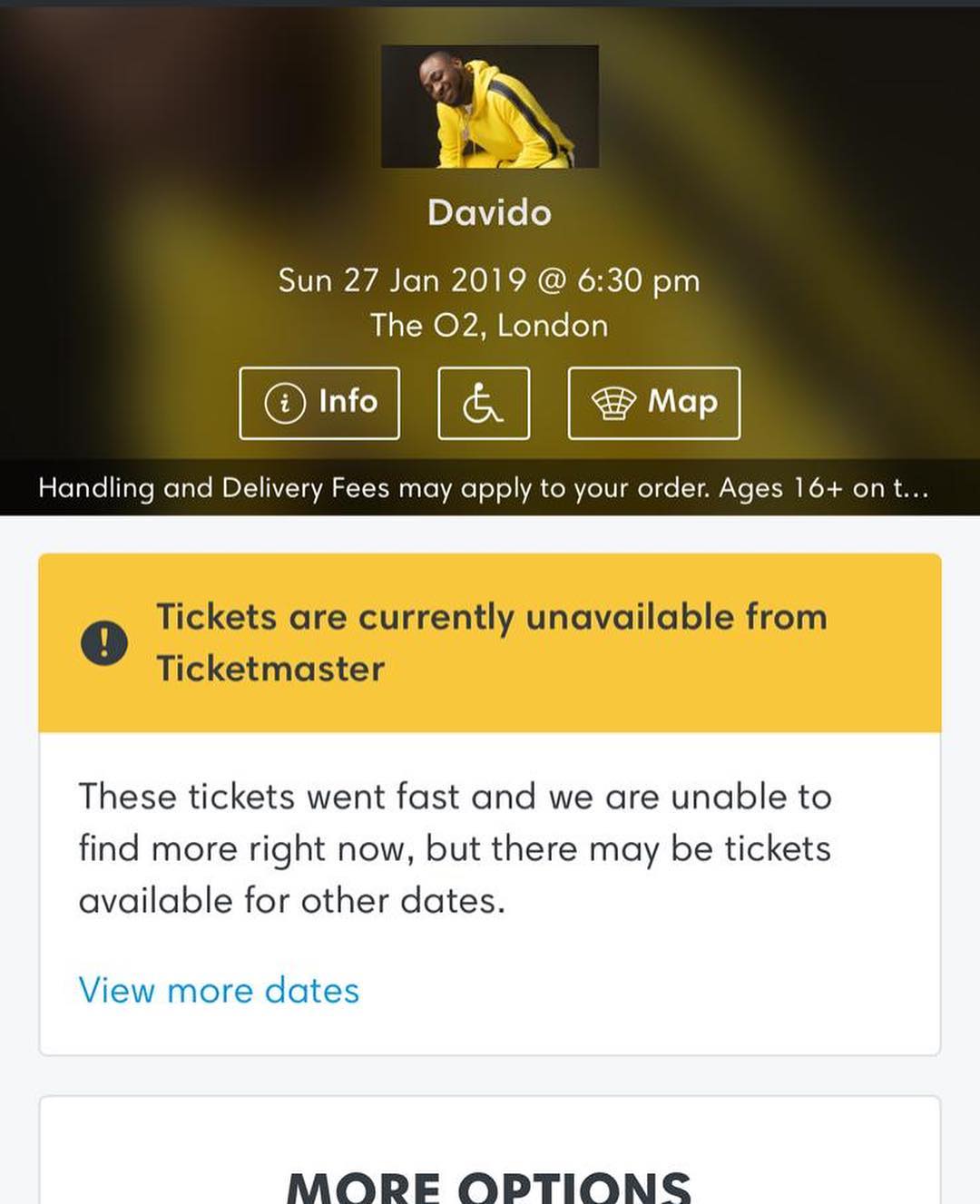Image resolution: width=980 pixels, height=1204 pixels.
Task: Click the seating chart icon
Action: [x=613, y=403]
